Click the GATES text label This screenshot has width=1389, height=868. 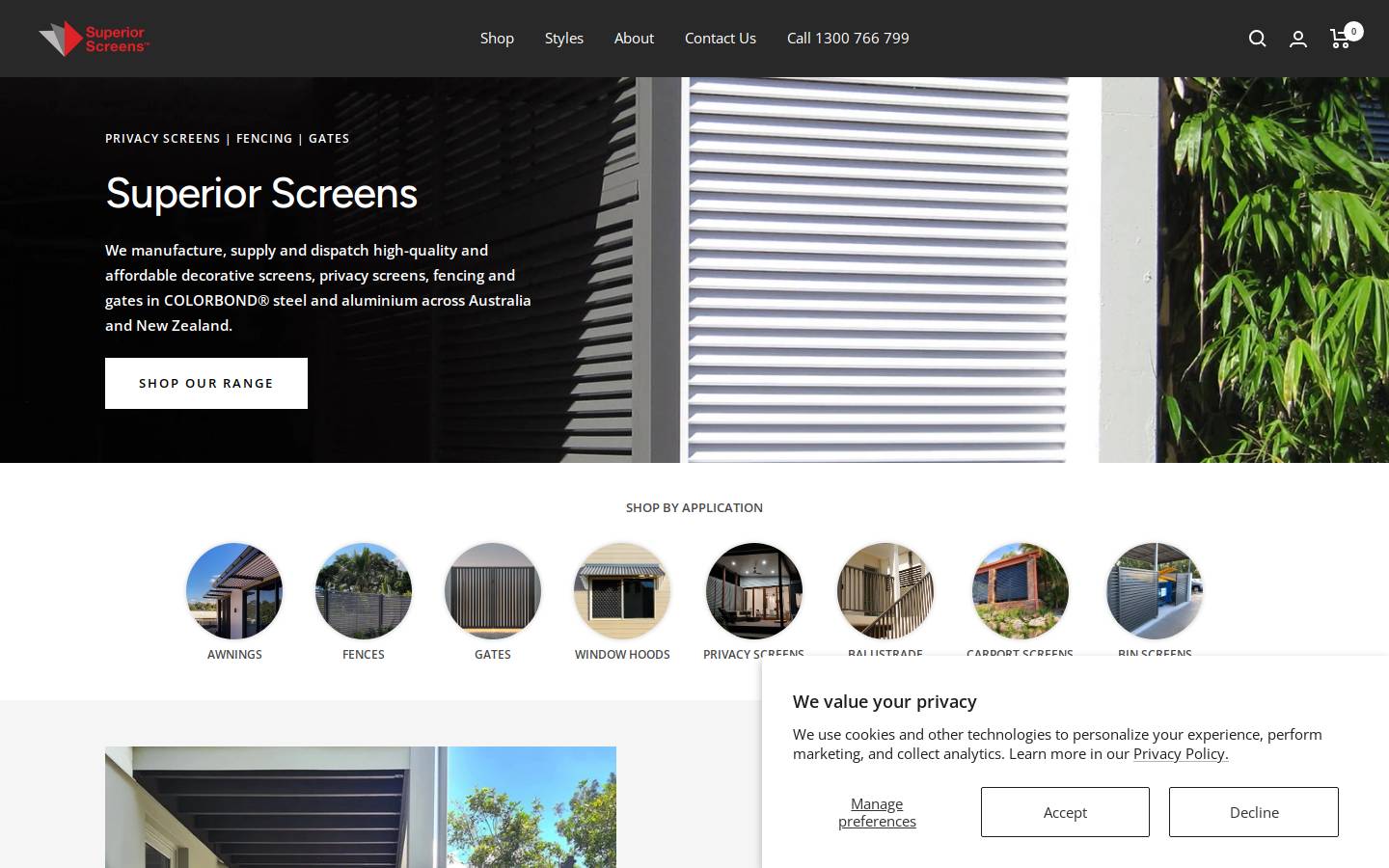tap(493, 654)
